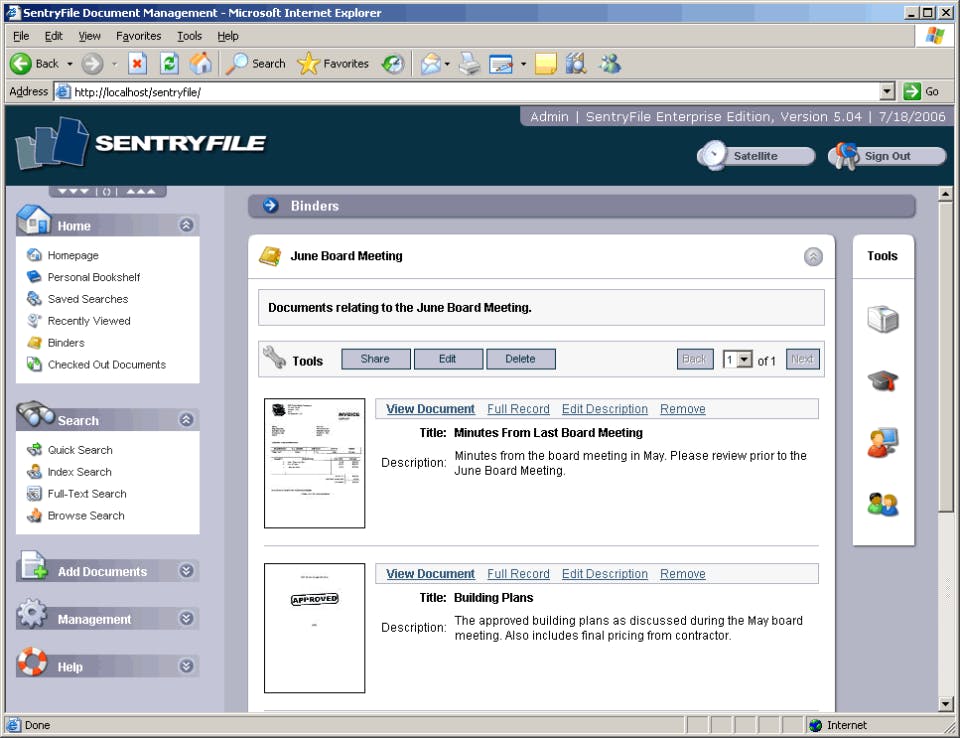Click the user workstation icon in Tools panel
This screenshot has width=960, height=738.
click(882, 440)
